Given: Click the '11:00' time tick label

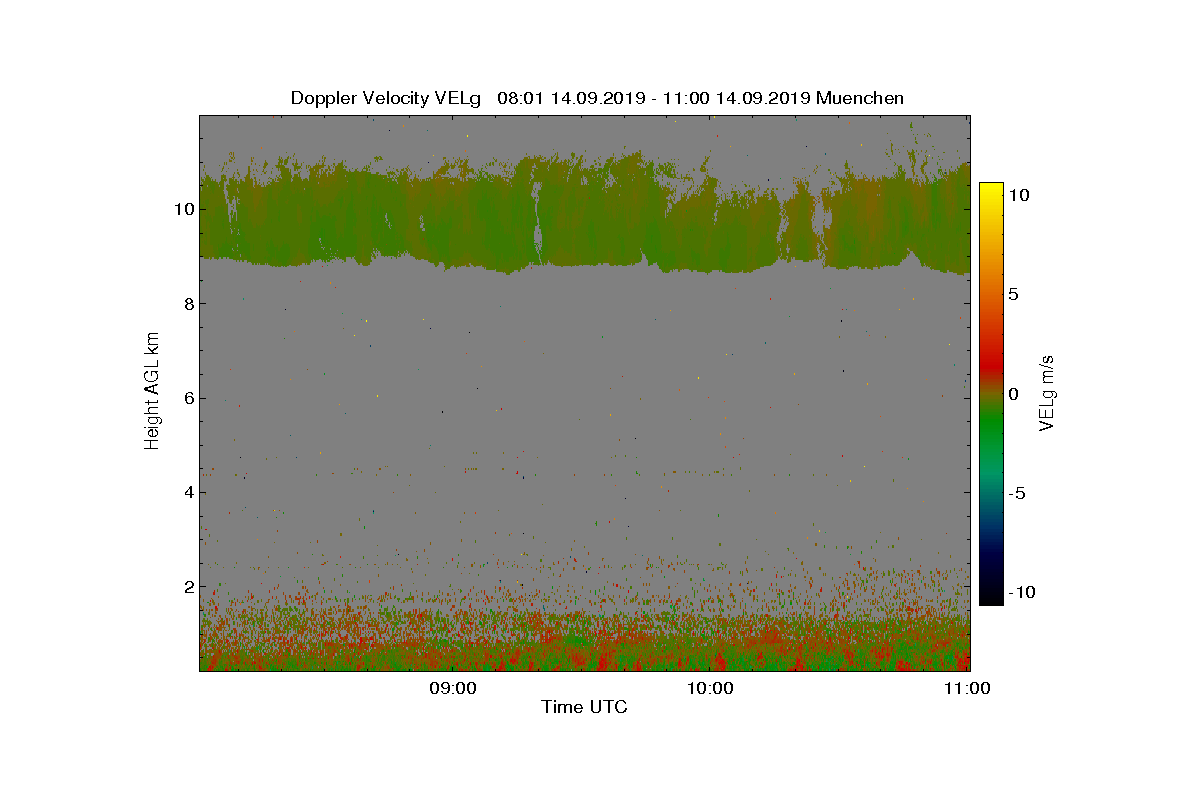Looking at the screenshot, I should coord(968,688).
